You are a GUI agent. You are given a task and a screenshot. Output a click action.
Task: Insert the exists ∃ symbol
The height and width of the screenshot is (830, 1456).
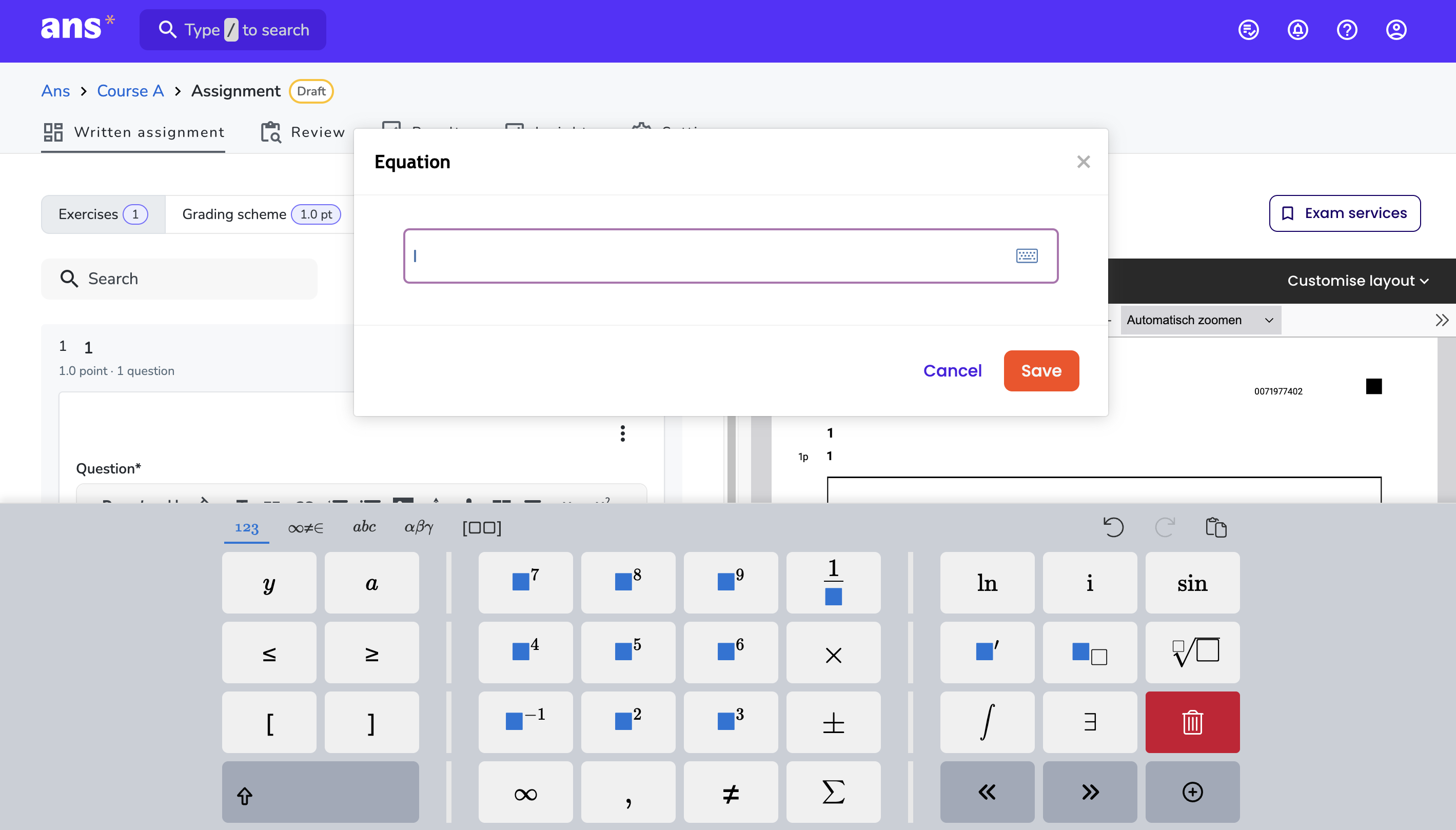click(x=1090, y=722)
